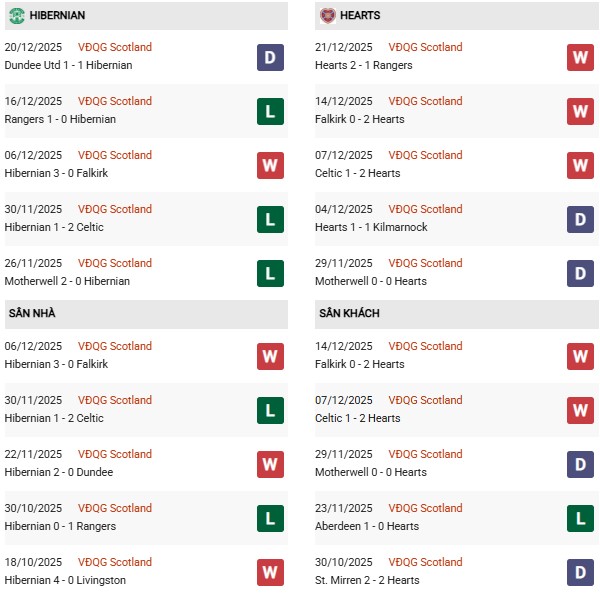The width and height of the screenshot is (600, 593).
Task: Click the Hibernian club crest icon
Action: (16, 16)
